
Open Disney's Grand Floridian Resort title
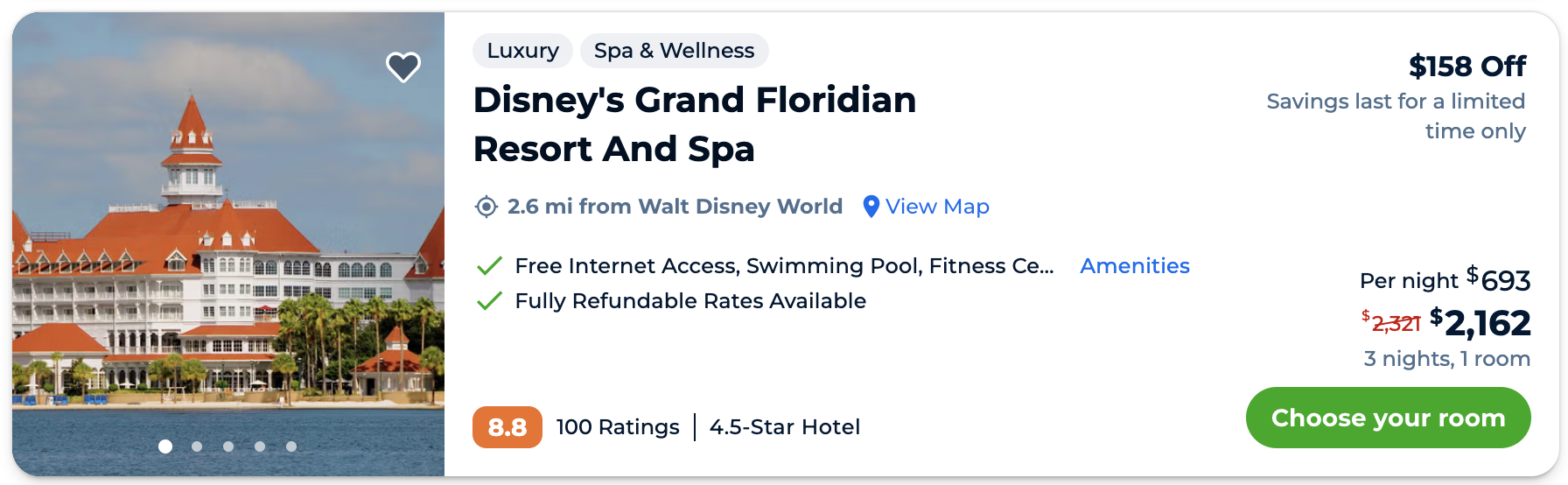[694, 124]
